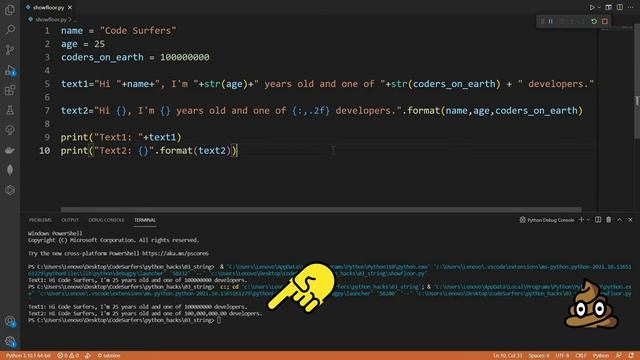Click the tabnine status bar item

point(109,356)
